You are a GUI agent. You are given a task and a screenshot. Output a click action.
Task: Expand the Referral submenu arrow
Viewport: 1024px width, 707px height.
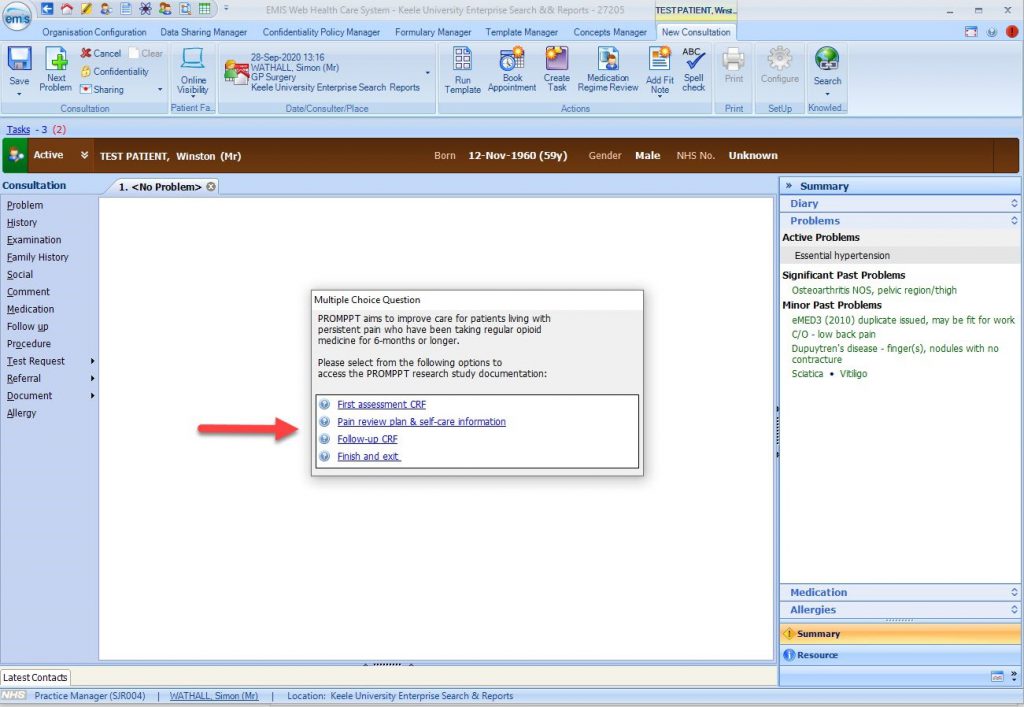[92, 379]
